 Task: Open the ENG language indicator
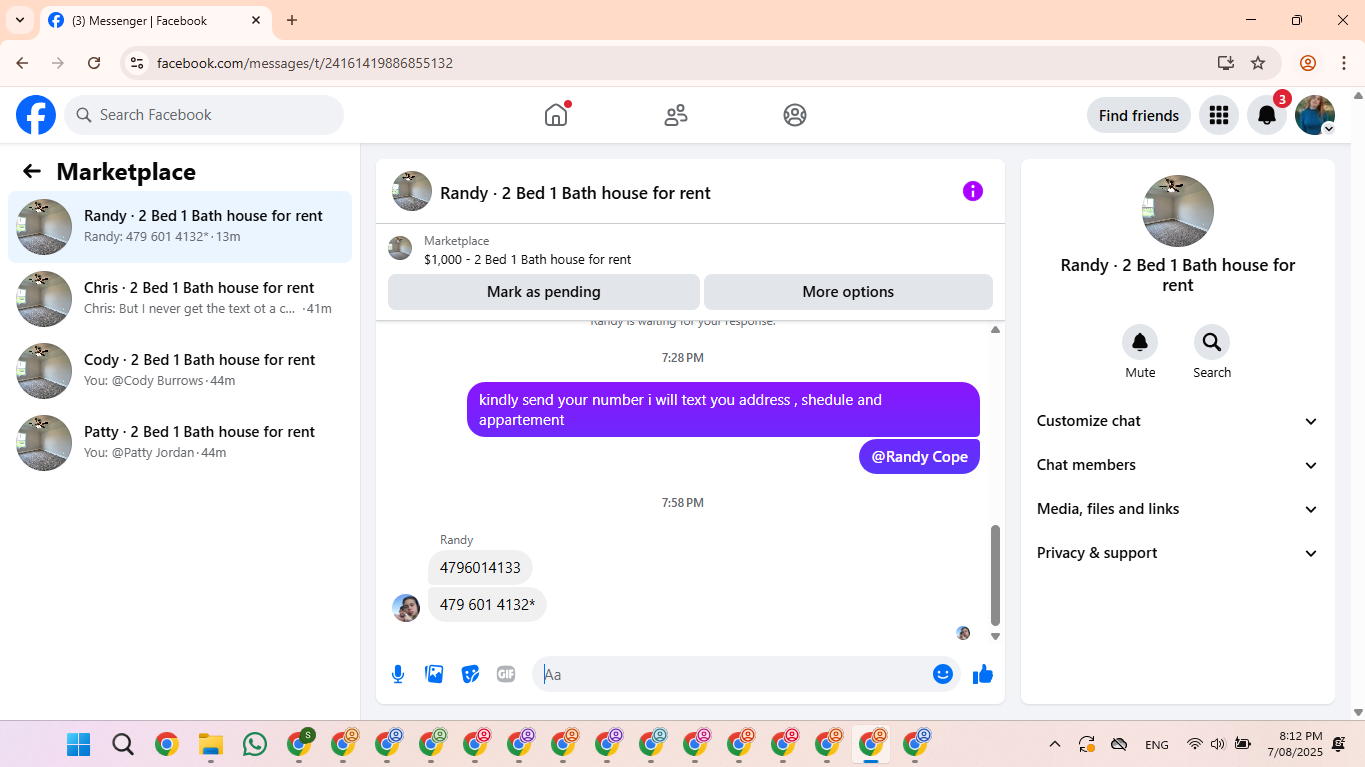coord(1157,744)
